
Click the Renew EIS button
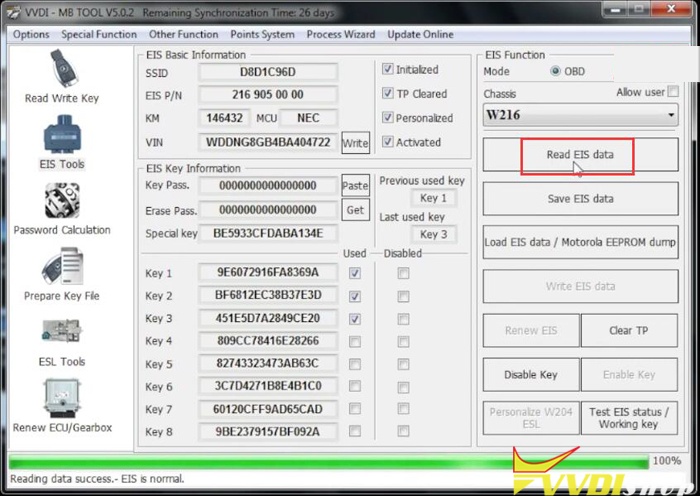click(x=531, y=330)
